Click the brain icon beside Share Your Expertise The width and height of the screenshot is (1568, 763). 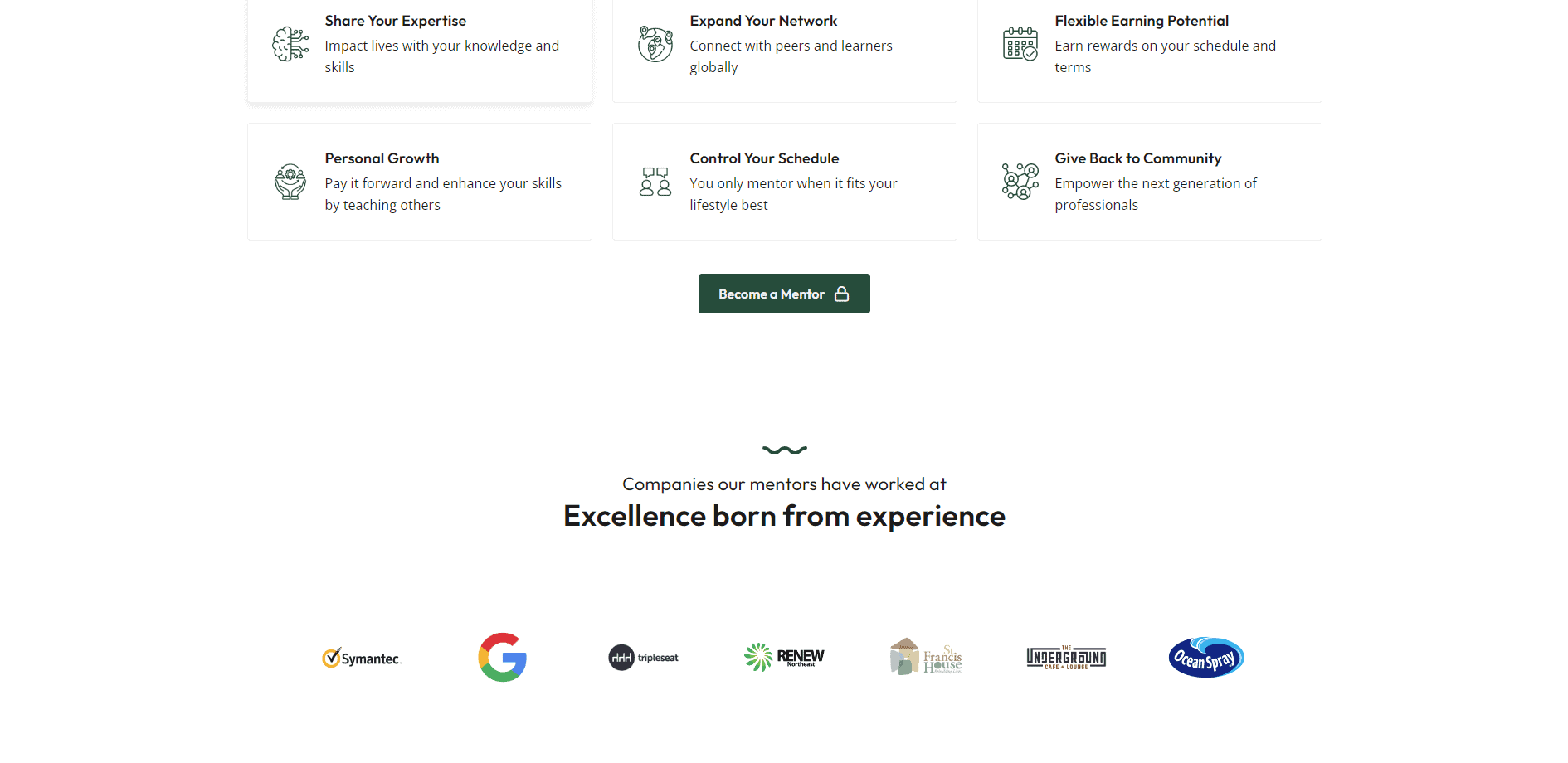pyautogui.click(x=290, y=44)
